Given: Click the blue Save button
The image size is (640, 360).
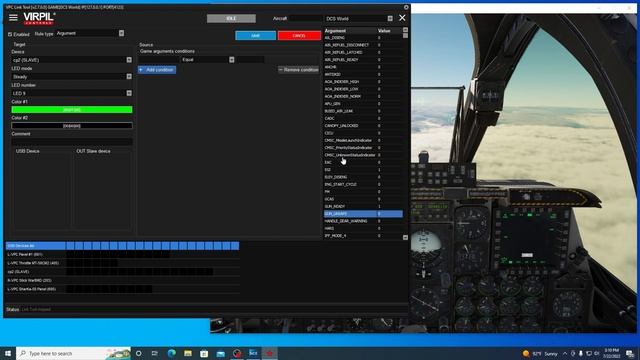Looking at the screenshot, I should coord(256,36).
